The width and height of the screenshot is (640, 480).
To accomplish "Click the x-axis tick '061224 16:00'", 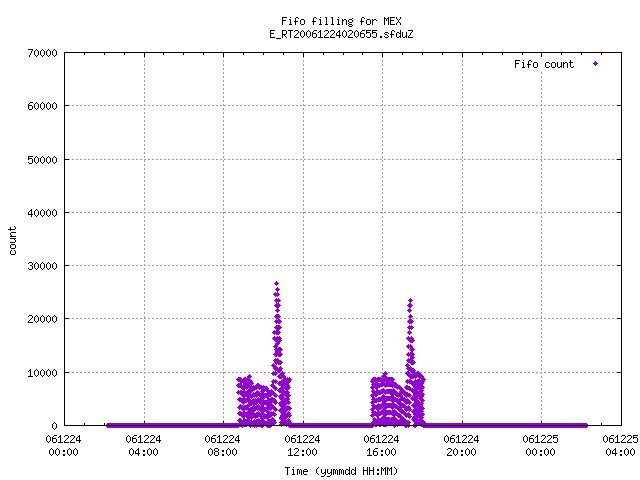I will pyautogui.click(x=381, y=446).
